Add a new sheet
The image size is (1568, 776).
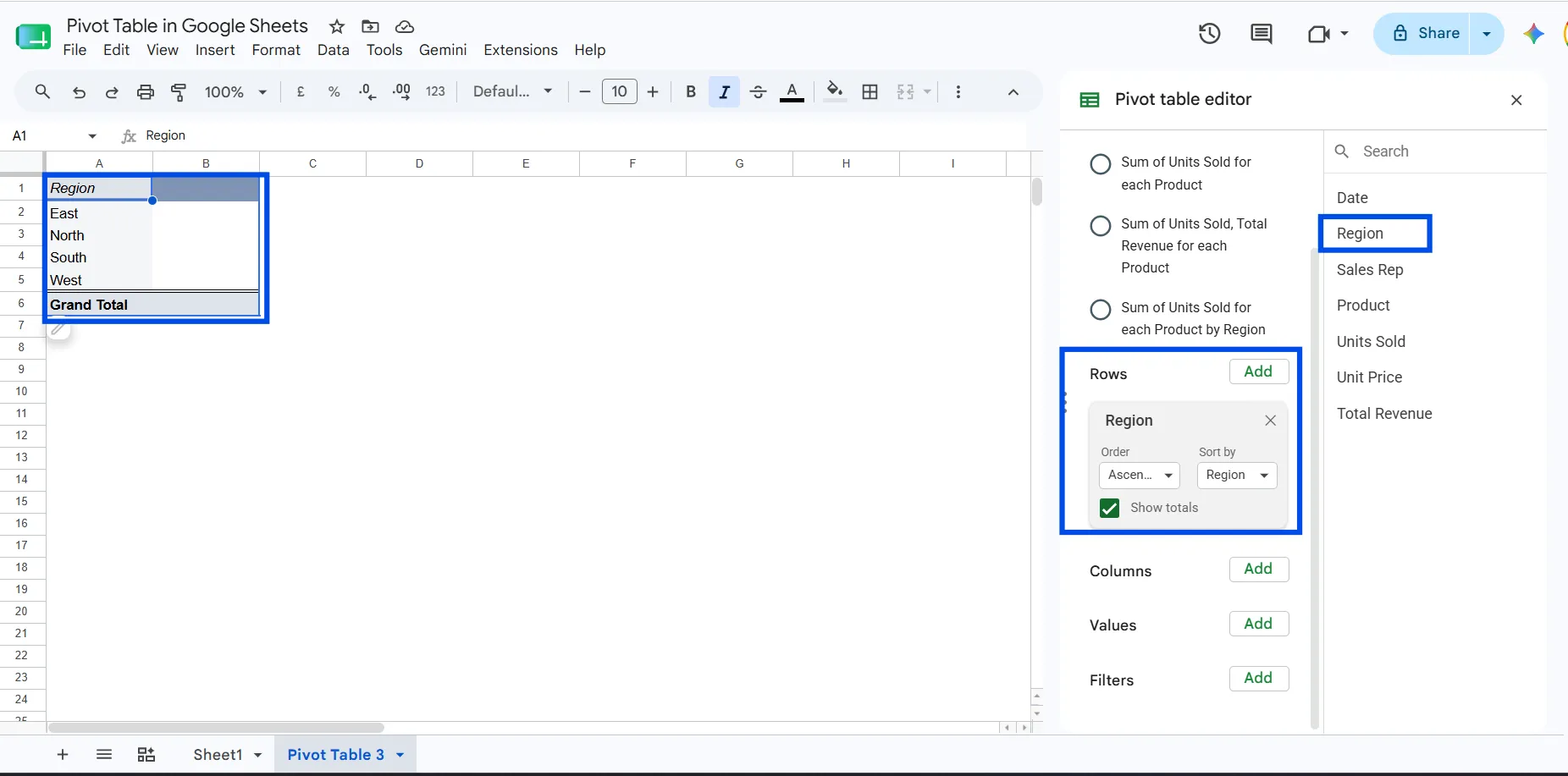tap(63, 755)
